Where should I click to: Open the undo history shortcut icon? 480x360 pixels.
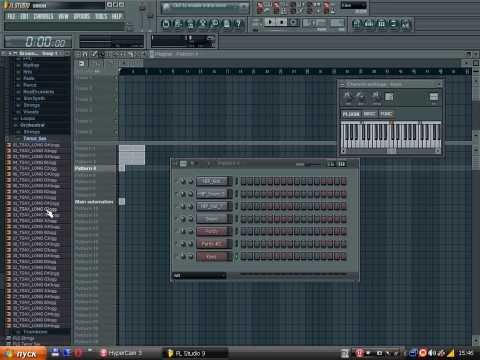[166, 24]
